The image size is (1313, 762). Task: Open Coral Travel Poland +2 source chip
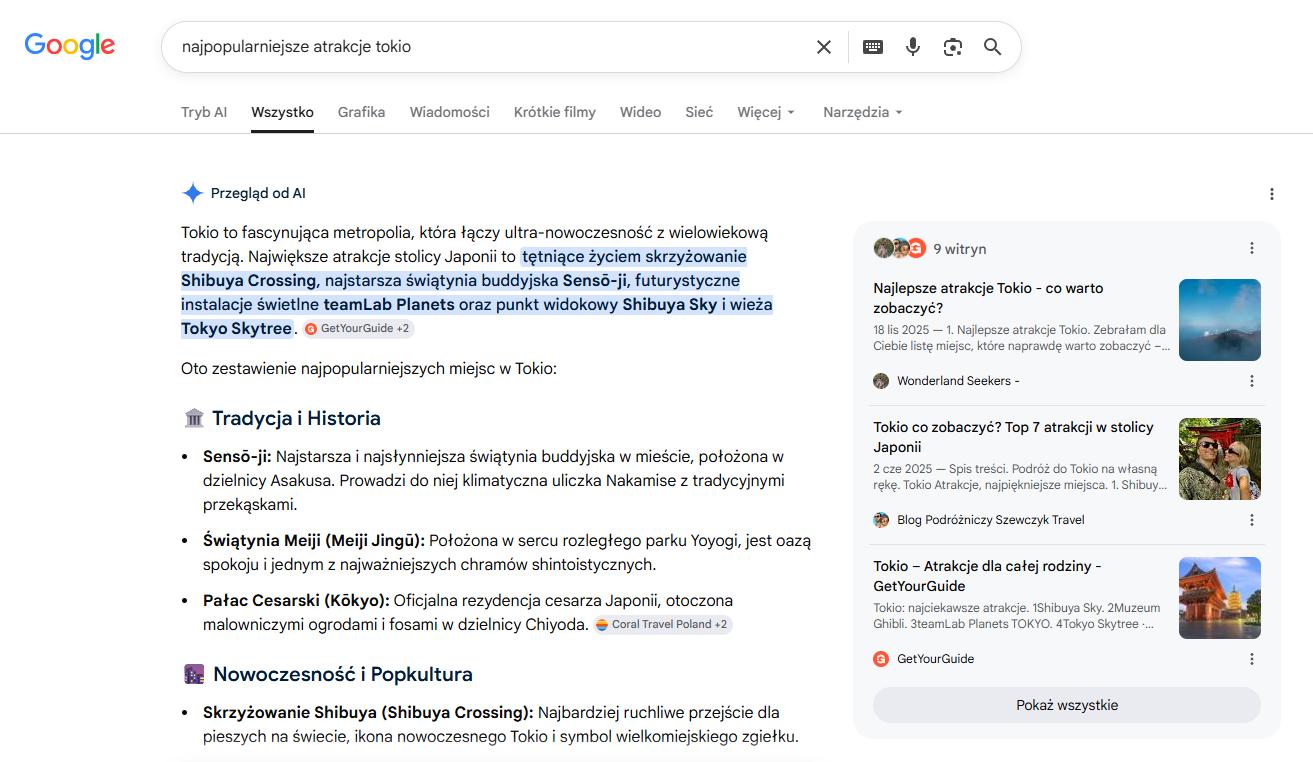[x=662, y=624]
